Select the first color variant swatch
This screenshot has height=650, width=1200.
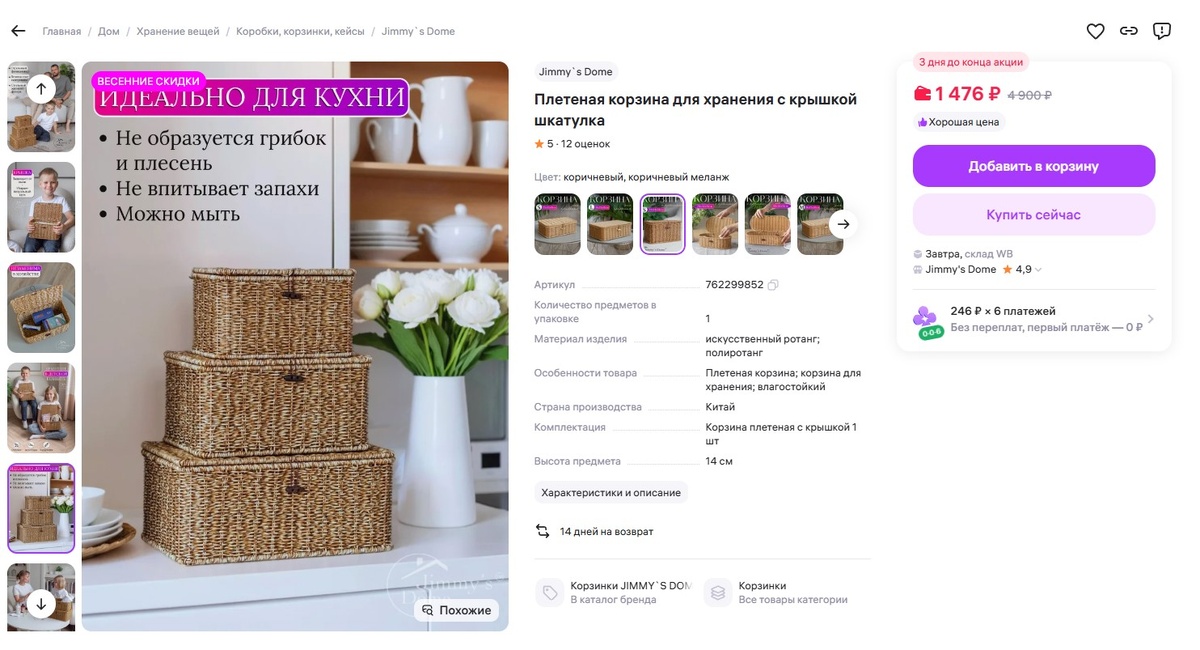pos(557,224)
